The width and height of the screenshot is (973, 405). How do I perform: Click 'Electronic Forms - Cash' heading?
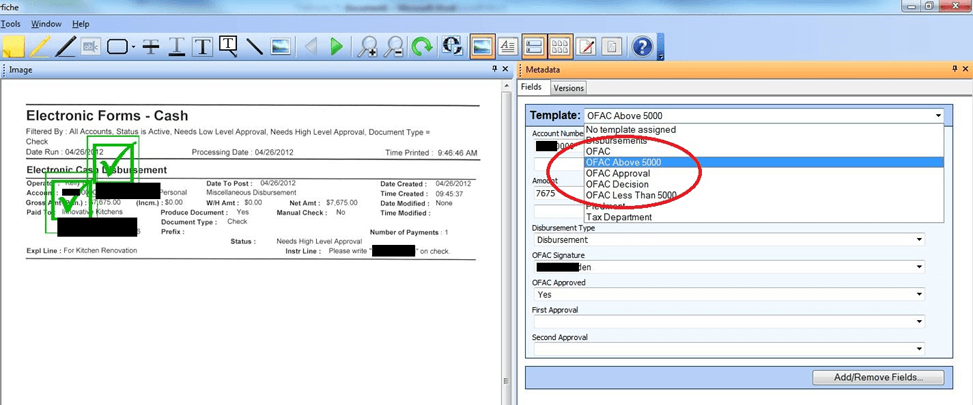click(x=107, y=116)
